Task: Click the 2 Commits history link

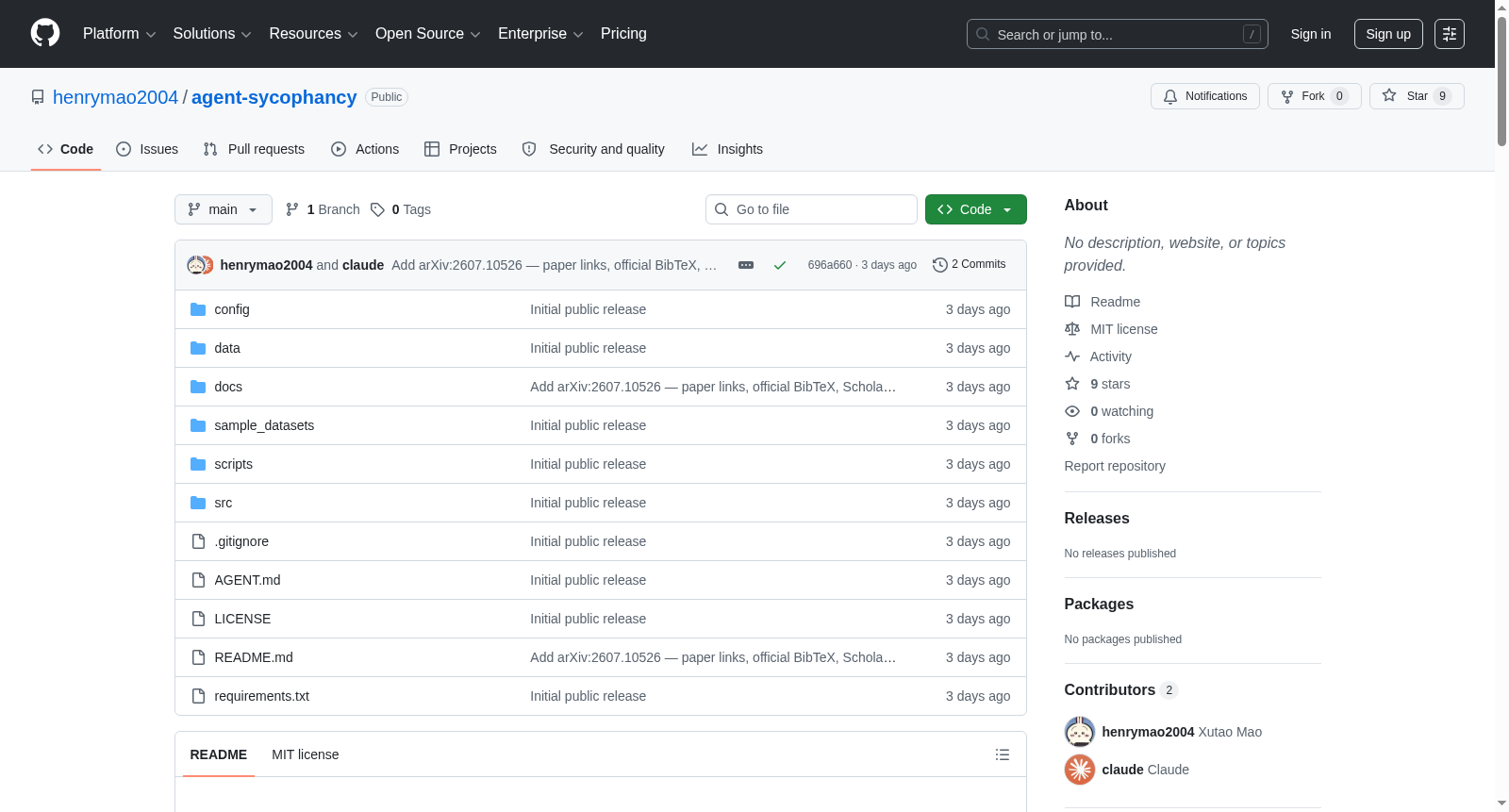Action: tap(969, 264)
